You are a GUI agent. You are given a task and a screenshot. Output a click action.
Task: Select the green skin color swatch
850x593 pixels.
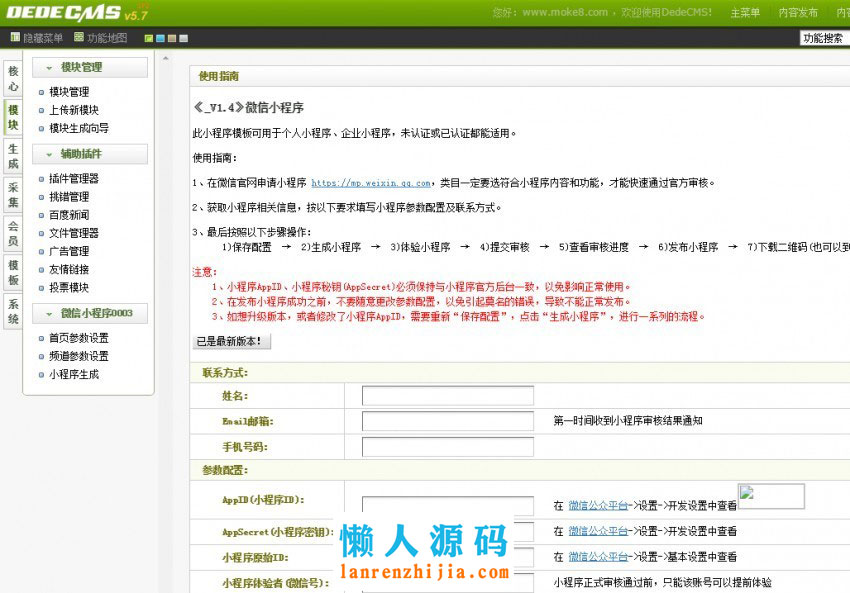149,38
